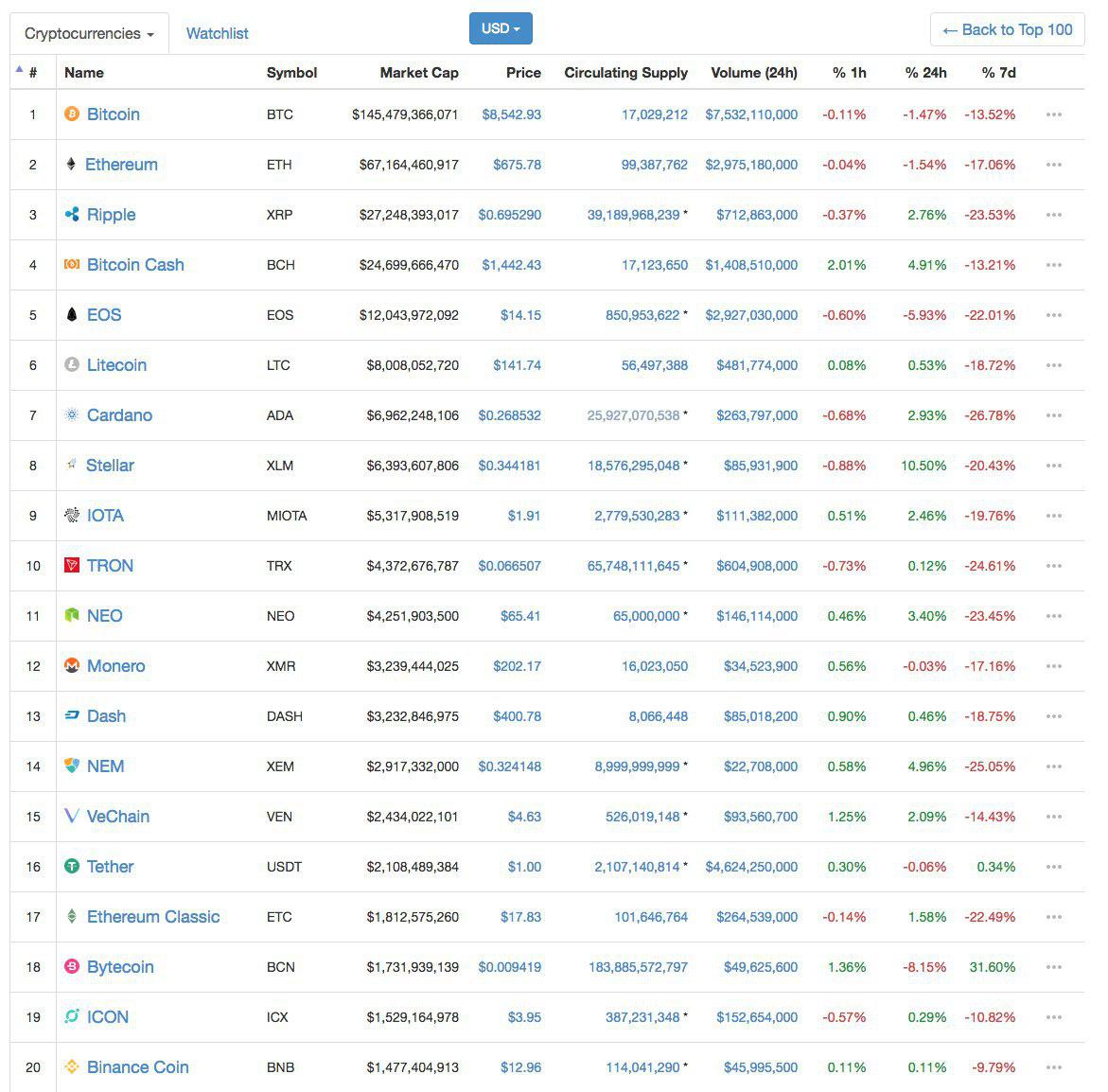Click the Monero logo icon

71,666
